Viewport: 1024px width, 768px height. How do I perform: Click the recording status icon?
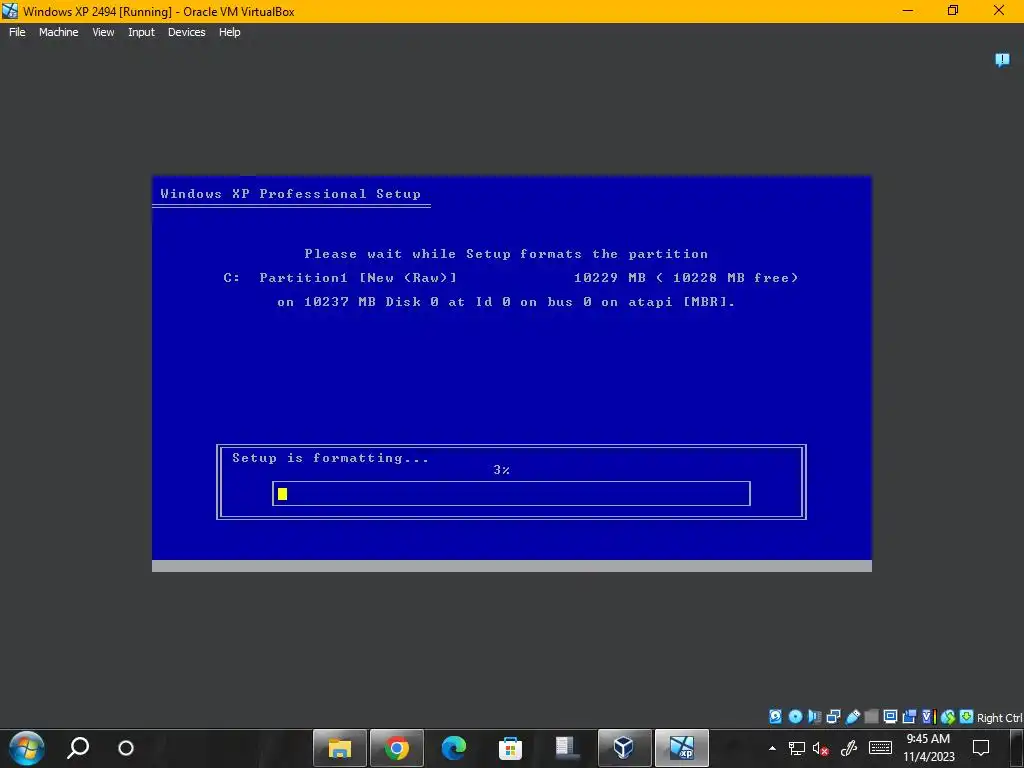909,716
